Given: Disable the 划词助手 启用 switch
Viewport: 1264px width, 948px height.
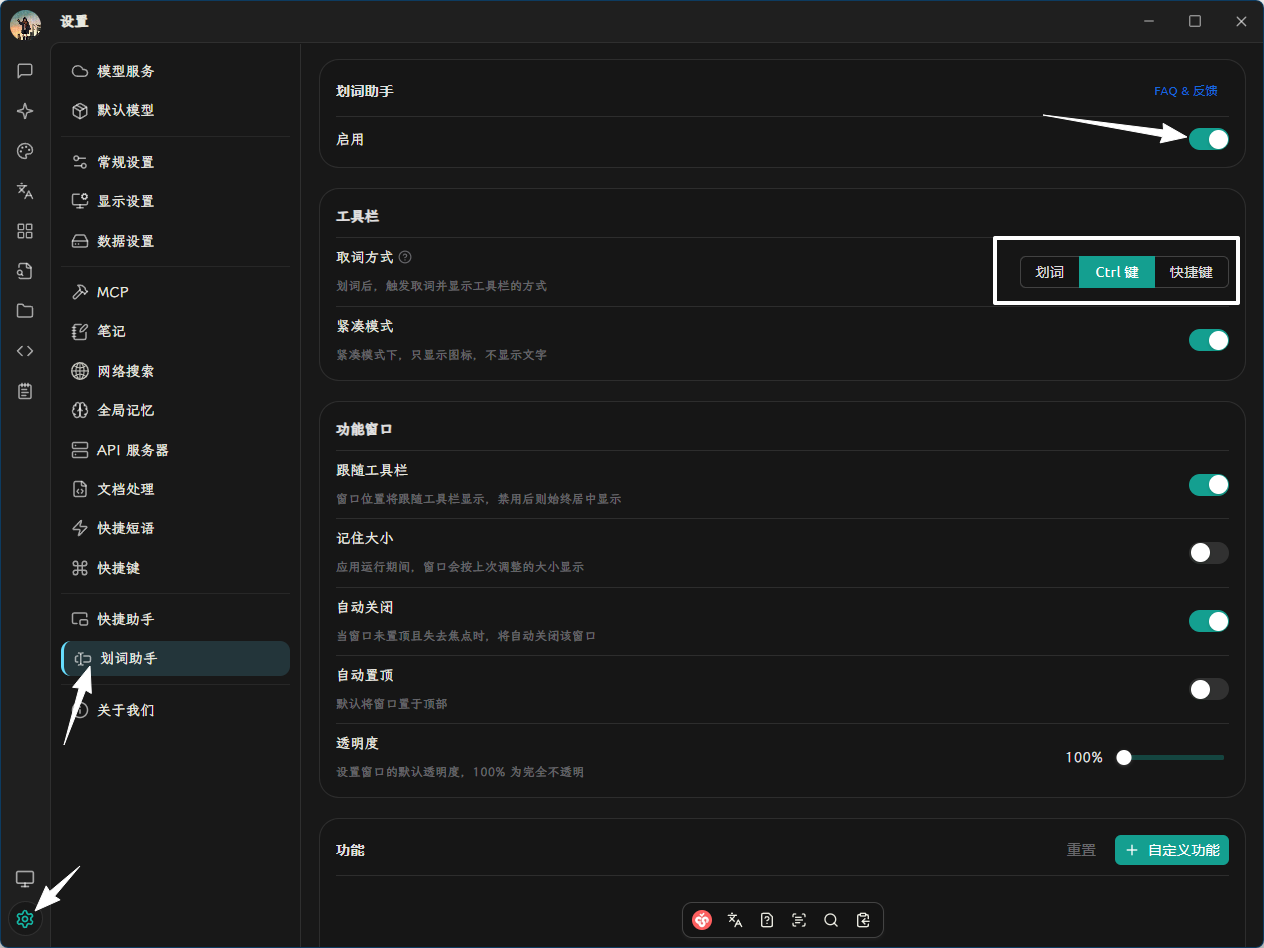Looking at the screenshot, I should [x=1208, y=139].
